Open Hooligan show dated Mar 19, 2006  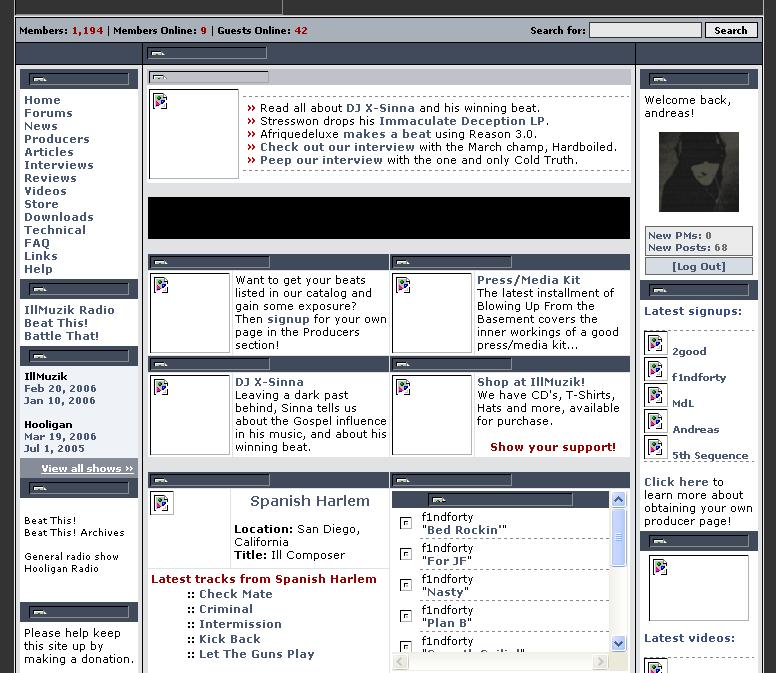[x=60, y=436]
